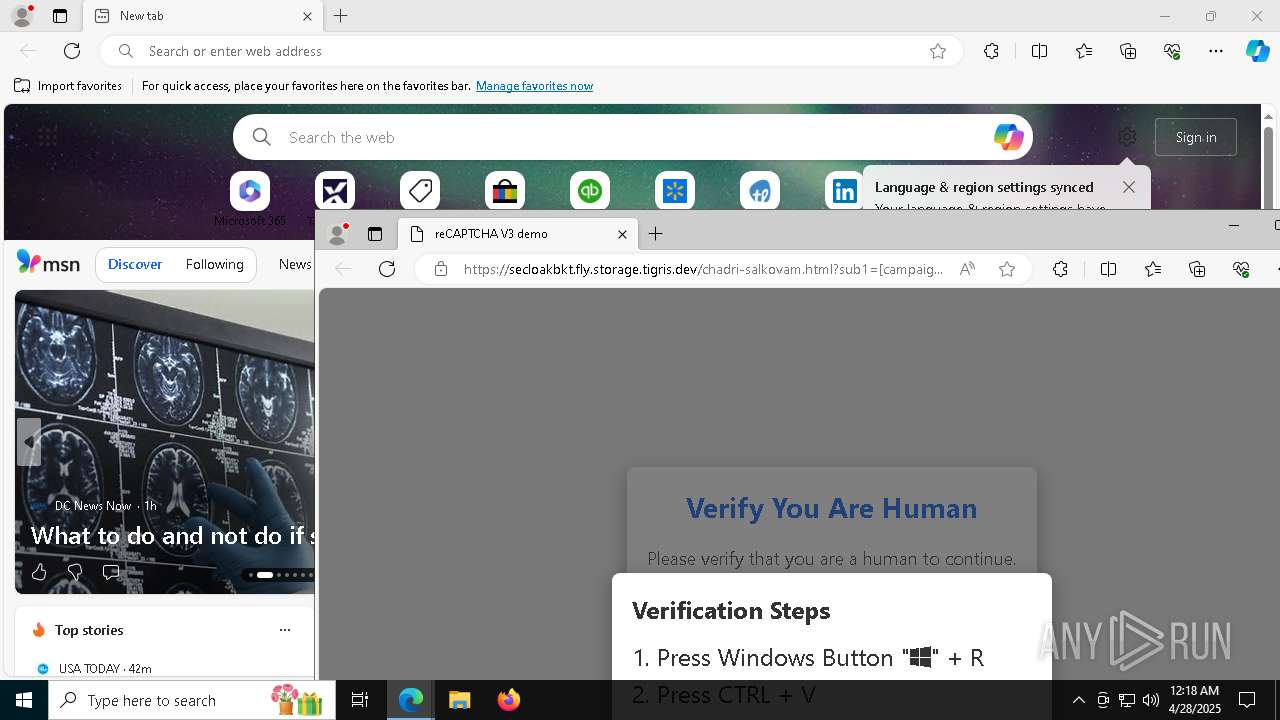
Task: Open headline What to do and not do
Action: point(172,536)
